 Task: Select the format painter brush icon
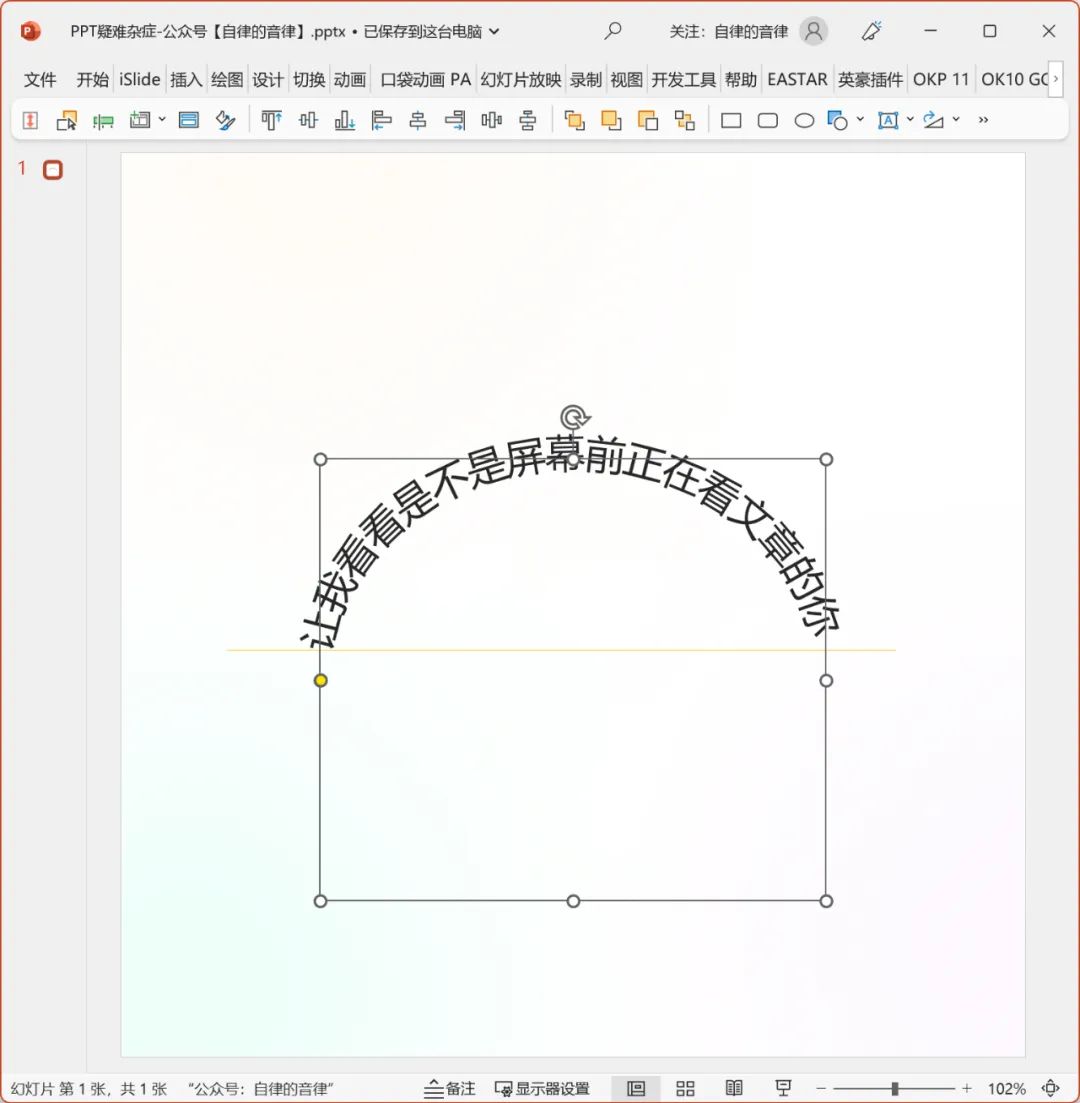click(x=225, y=120)
